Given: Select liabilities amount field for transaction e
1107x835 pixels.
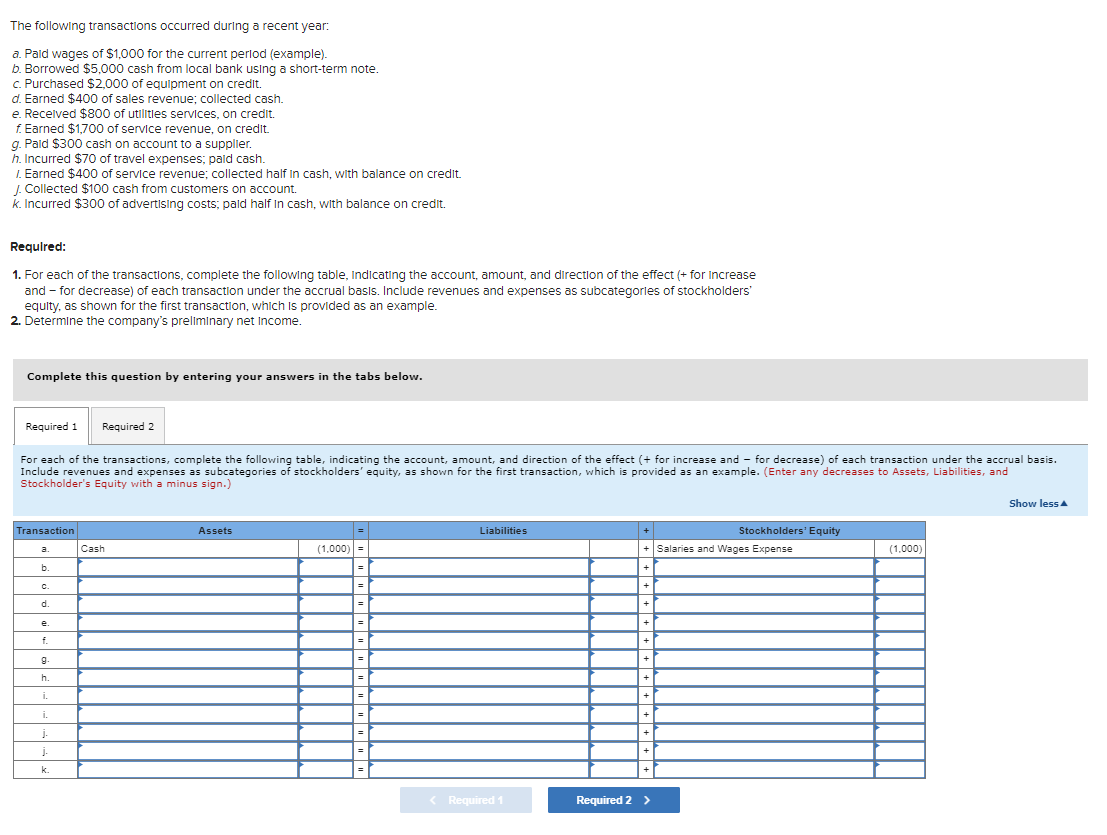Looking at the screenshot, I should click(614, 623).
